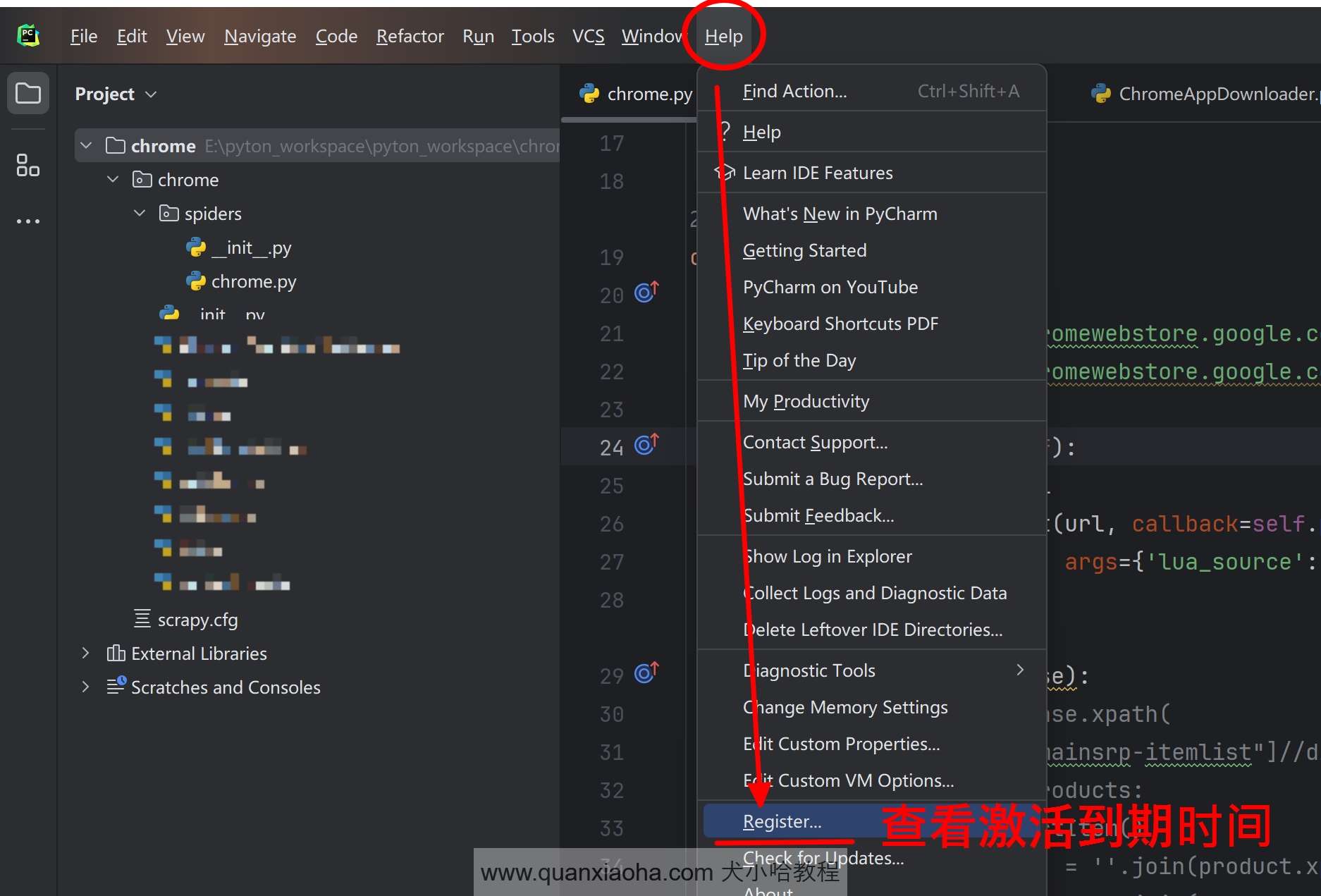Choose Collect Logs and Diagnostic Data
This screenshot has height=896, width=1321.
tap(872, 593)
